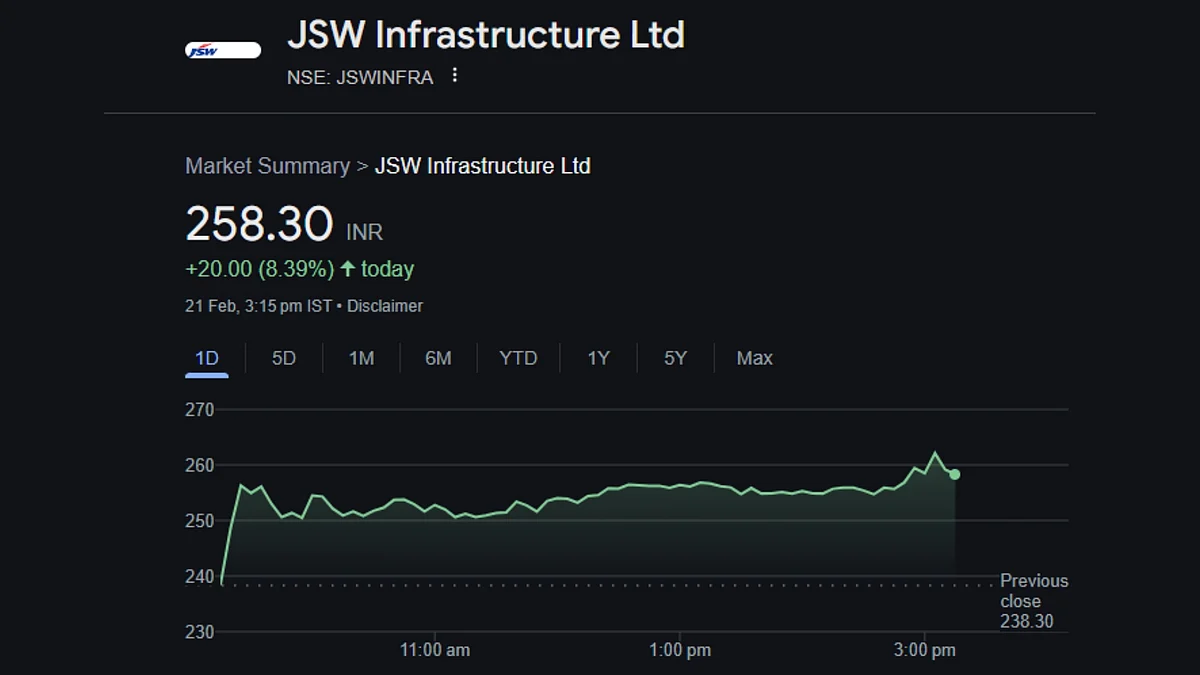The height and width of the screenshot is (675, 1200).
Task: Click the +20.00 (8.39%) change text
Action: 260,269
